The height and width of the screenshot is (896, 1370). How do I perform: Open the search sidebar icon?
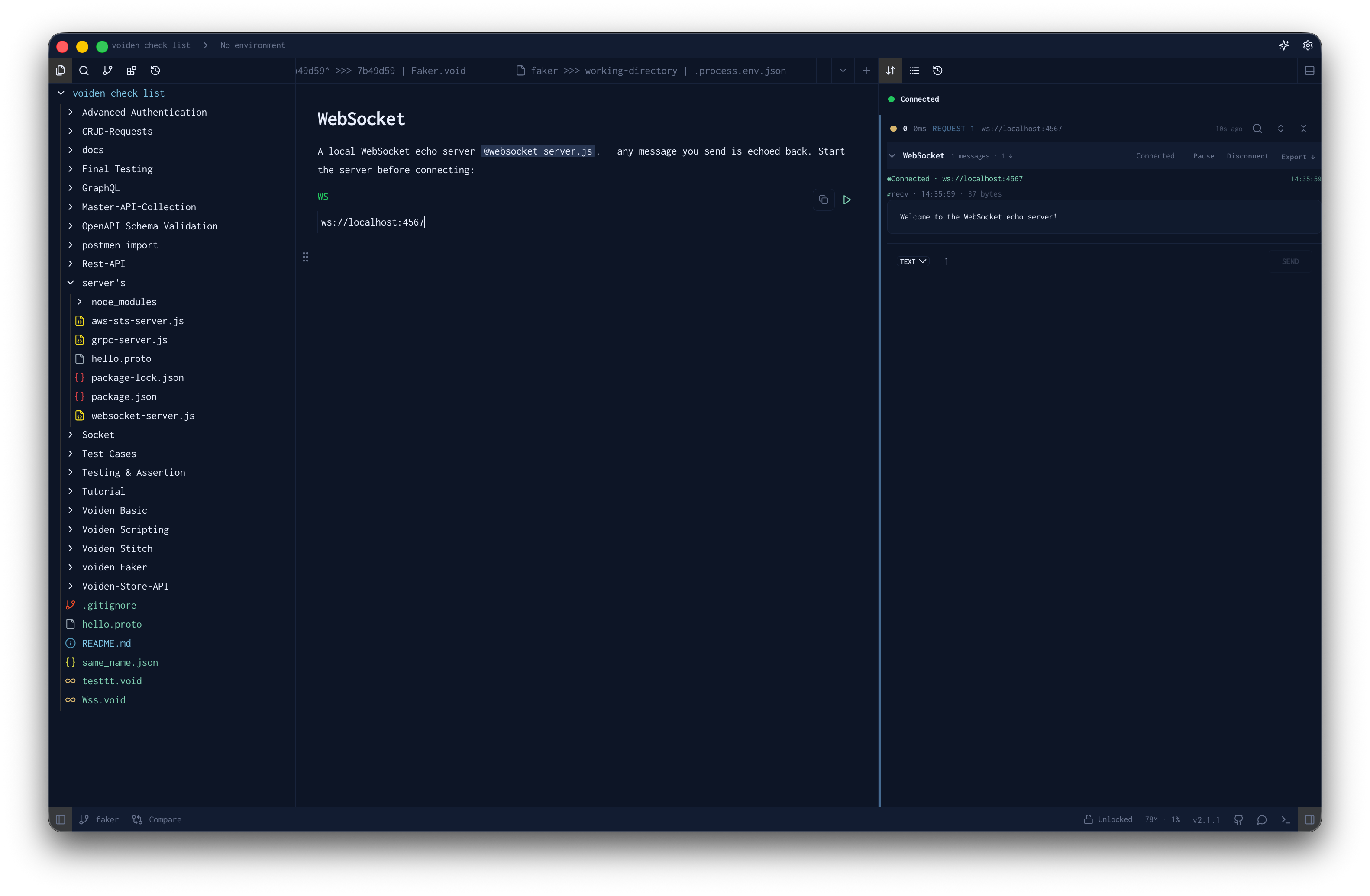tap(84, 70)
